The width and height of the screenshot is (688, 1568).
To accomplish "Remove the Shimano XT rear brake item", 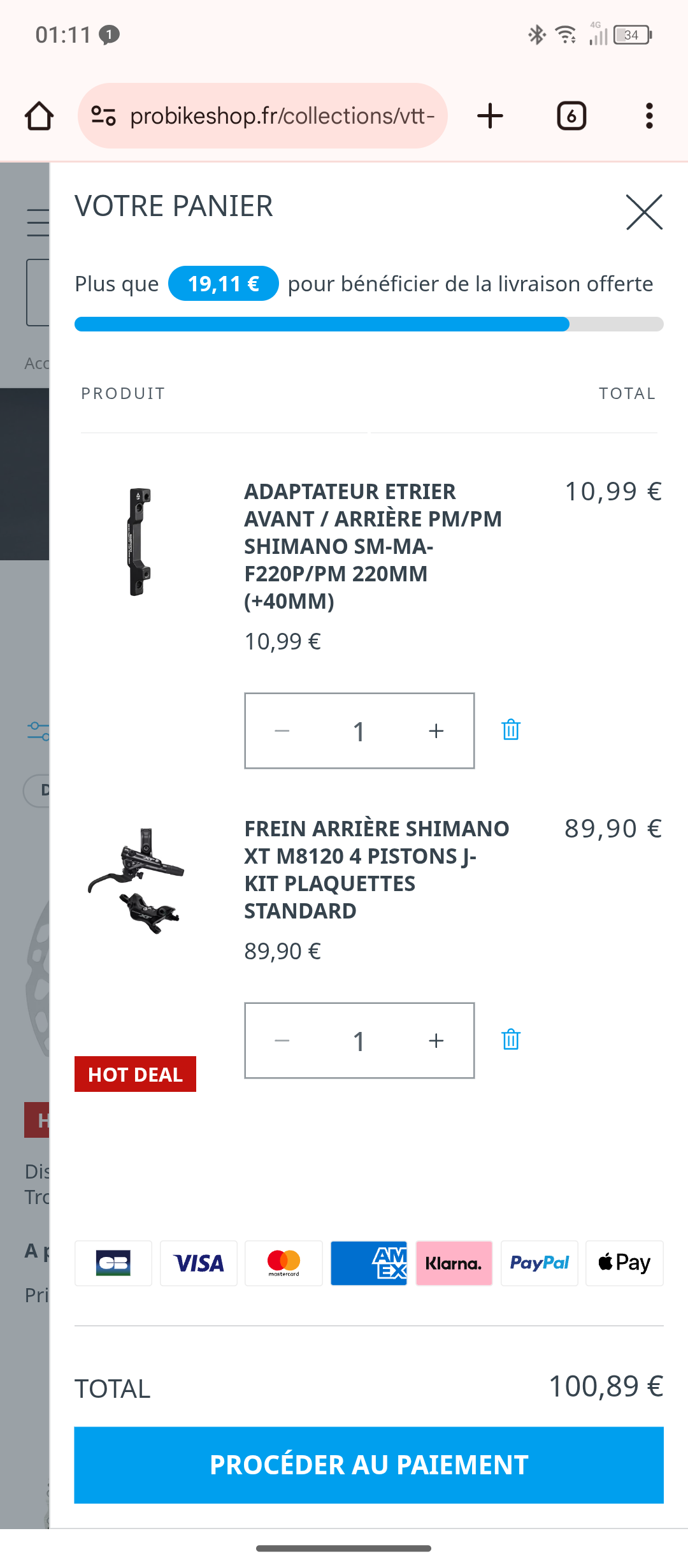I will coord(511,1040).
